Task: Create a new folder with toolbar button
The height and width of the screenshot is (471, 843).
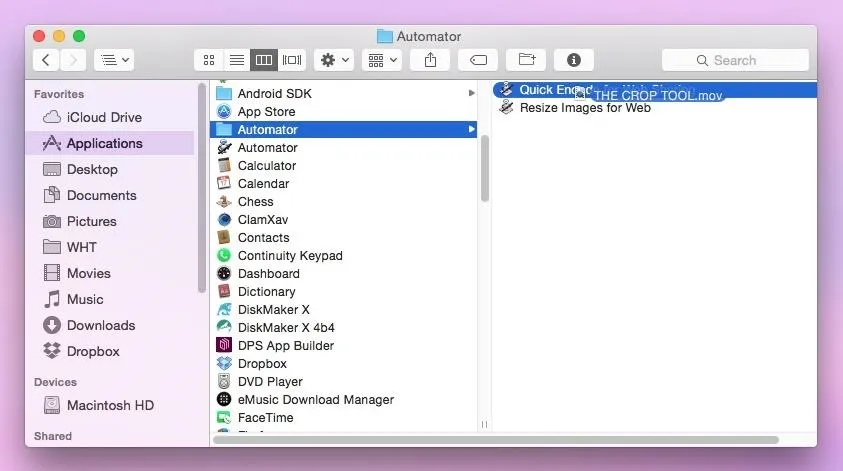Action: tap(526, 60)
